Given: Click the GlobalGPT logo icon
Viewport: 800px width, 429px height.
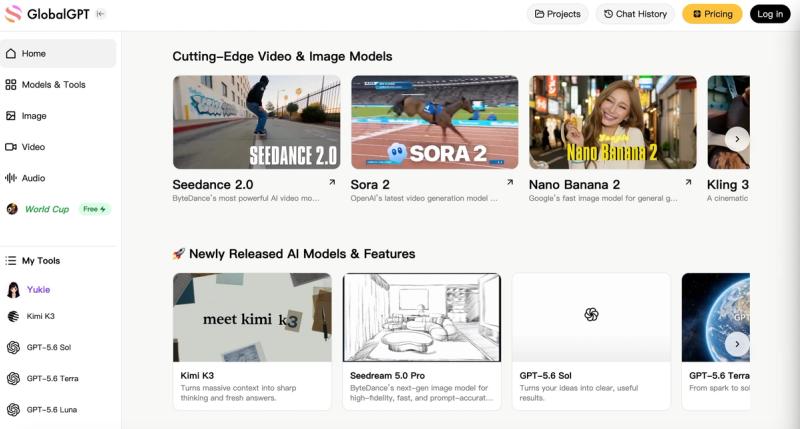Looking at the screenshot, I should [13, 14].
